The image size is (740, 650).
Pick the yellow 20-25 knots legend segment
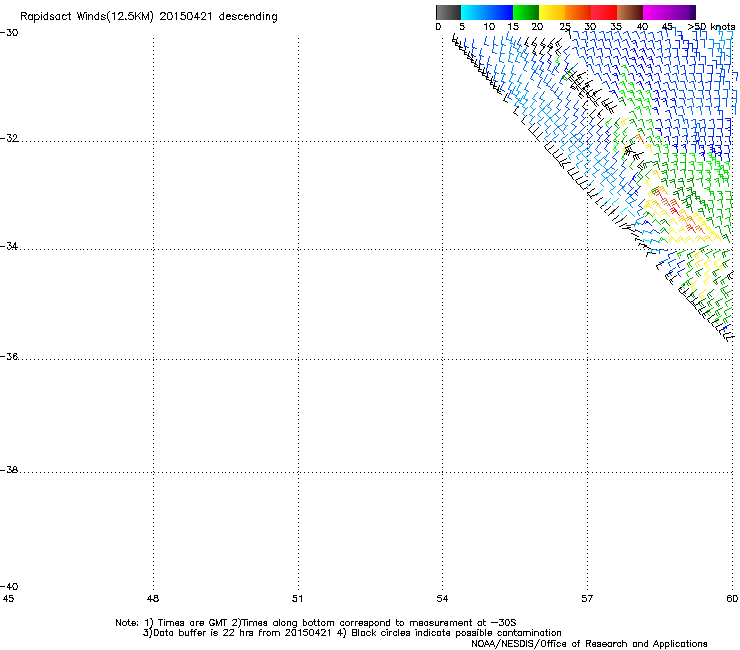(552, 12)
